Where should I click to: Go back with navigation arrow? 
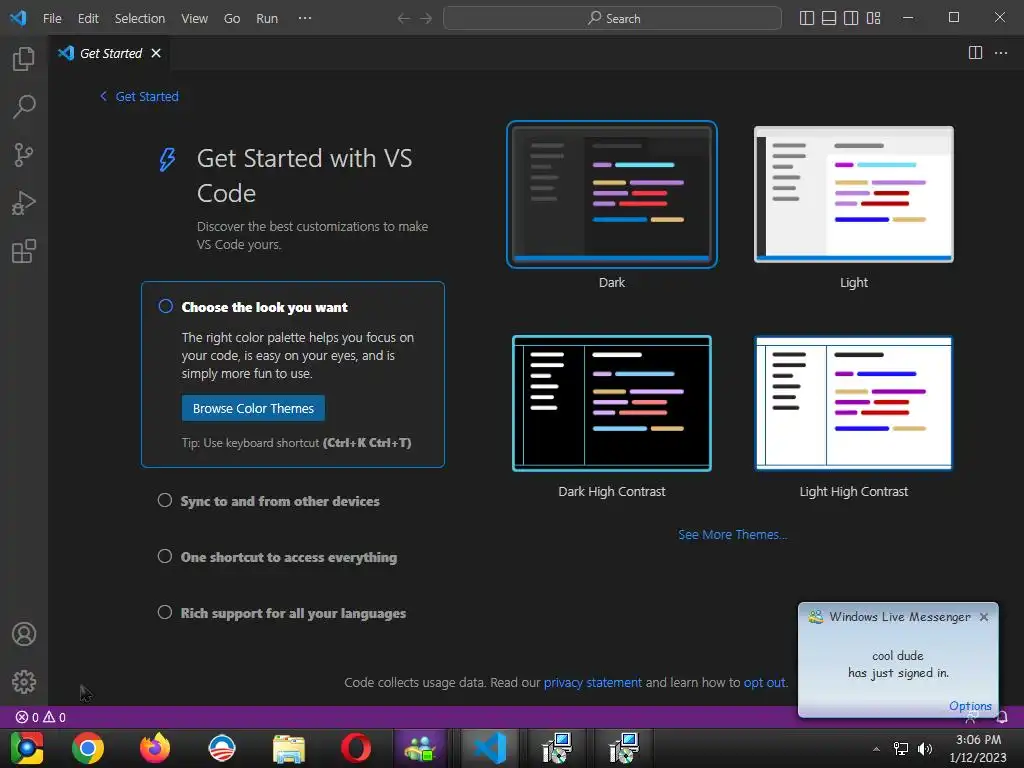(x=404, y=18)
